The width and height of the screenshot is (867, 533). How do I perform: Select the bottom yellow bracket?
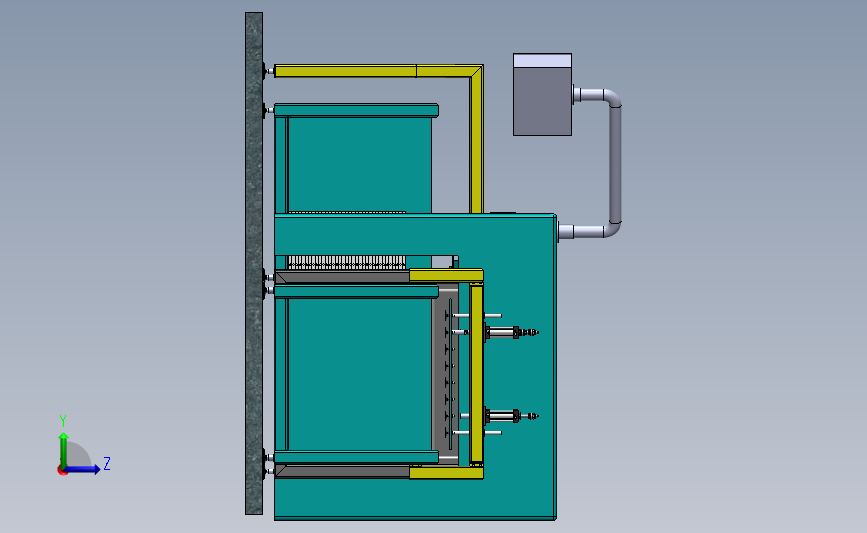[446, 473]
